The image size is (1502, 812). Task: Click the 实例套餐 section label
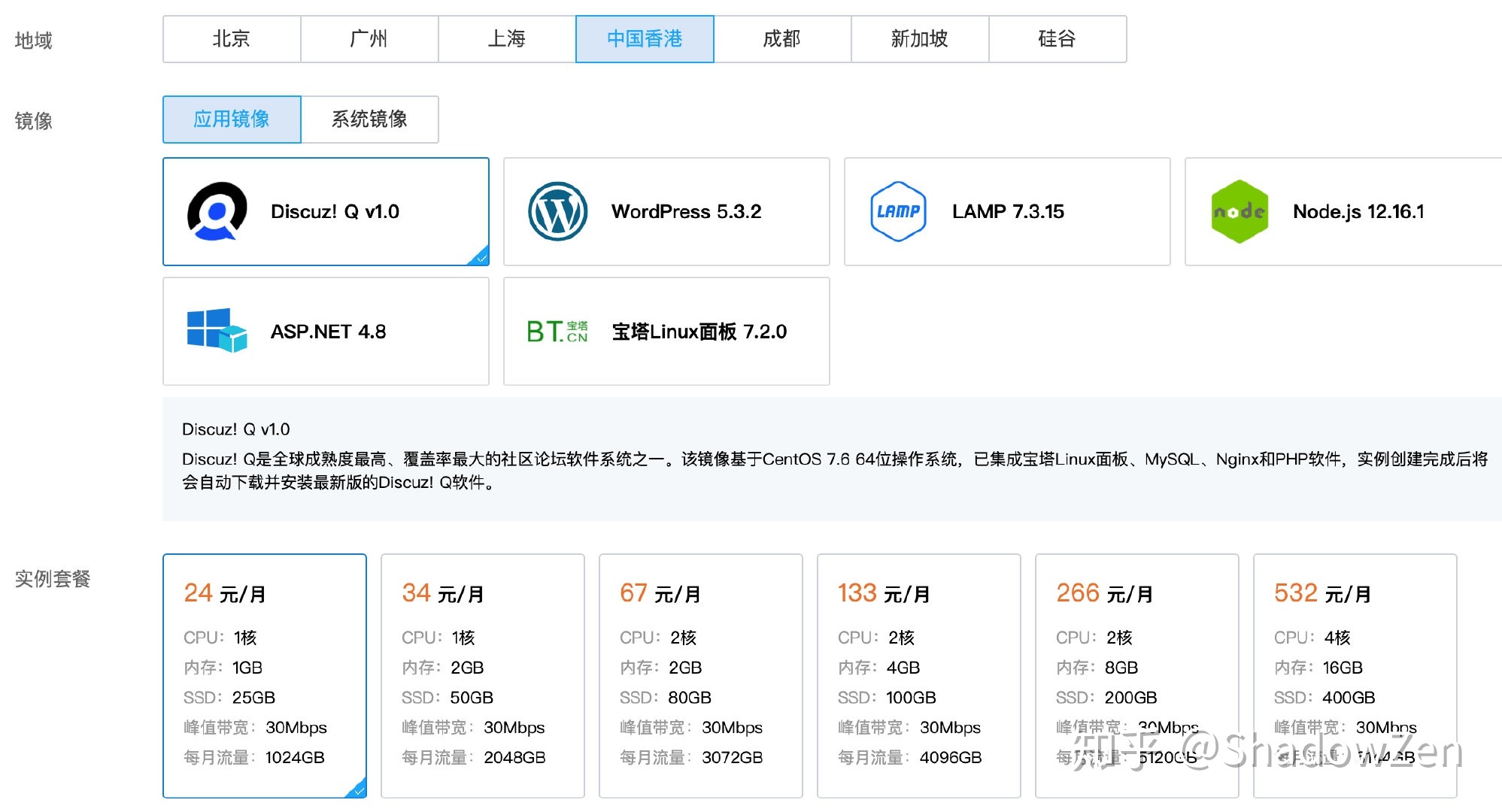53,579
